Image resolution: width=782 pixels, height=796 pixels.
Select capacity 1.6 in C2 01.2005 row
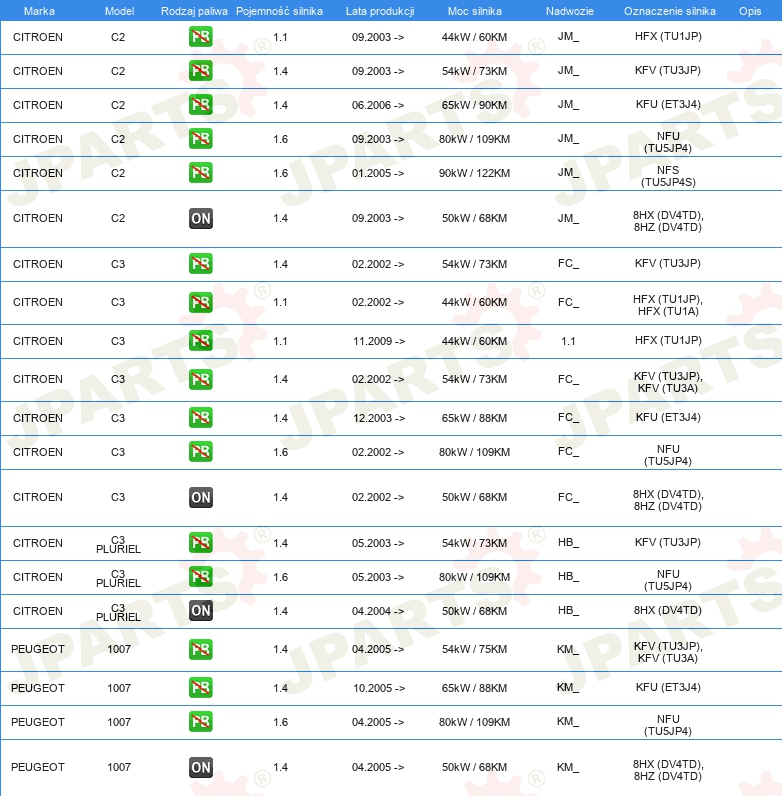pyautogui.click(x=280, y=173)
